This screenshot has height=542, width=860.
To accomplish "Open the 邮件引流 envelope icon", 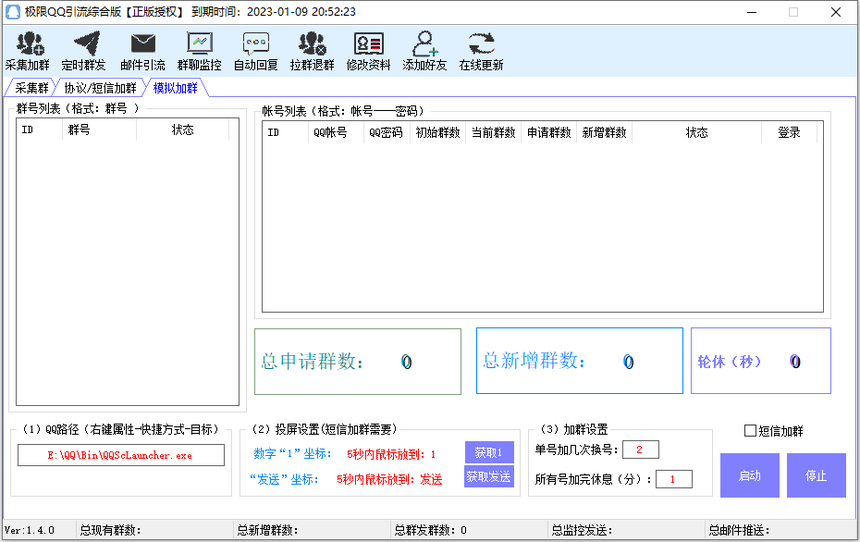I will pos(143,51).
